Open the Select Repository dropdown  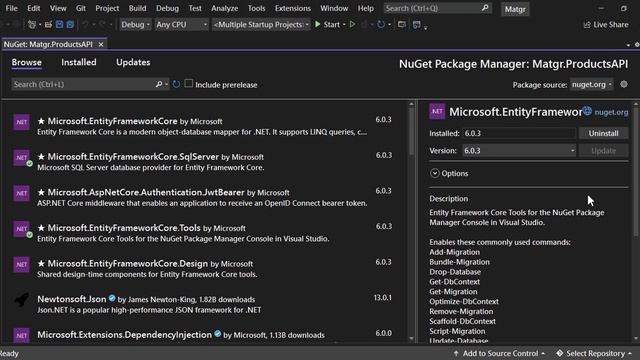click(593, 353)
